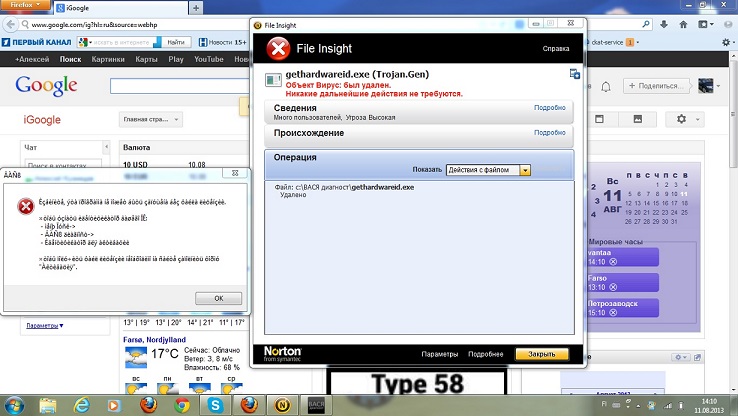Click the Google search input field
This screenshot has width=738, height=416.
click(x=180, y=86)
